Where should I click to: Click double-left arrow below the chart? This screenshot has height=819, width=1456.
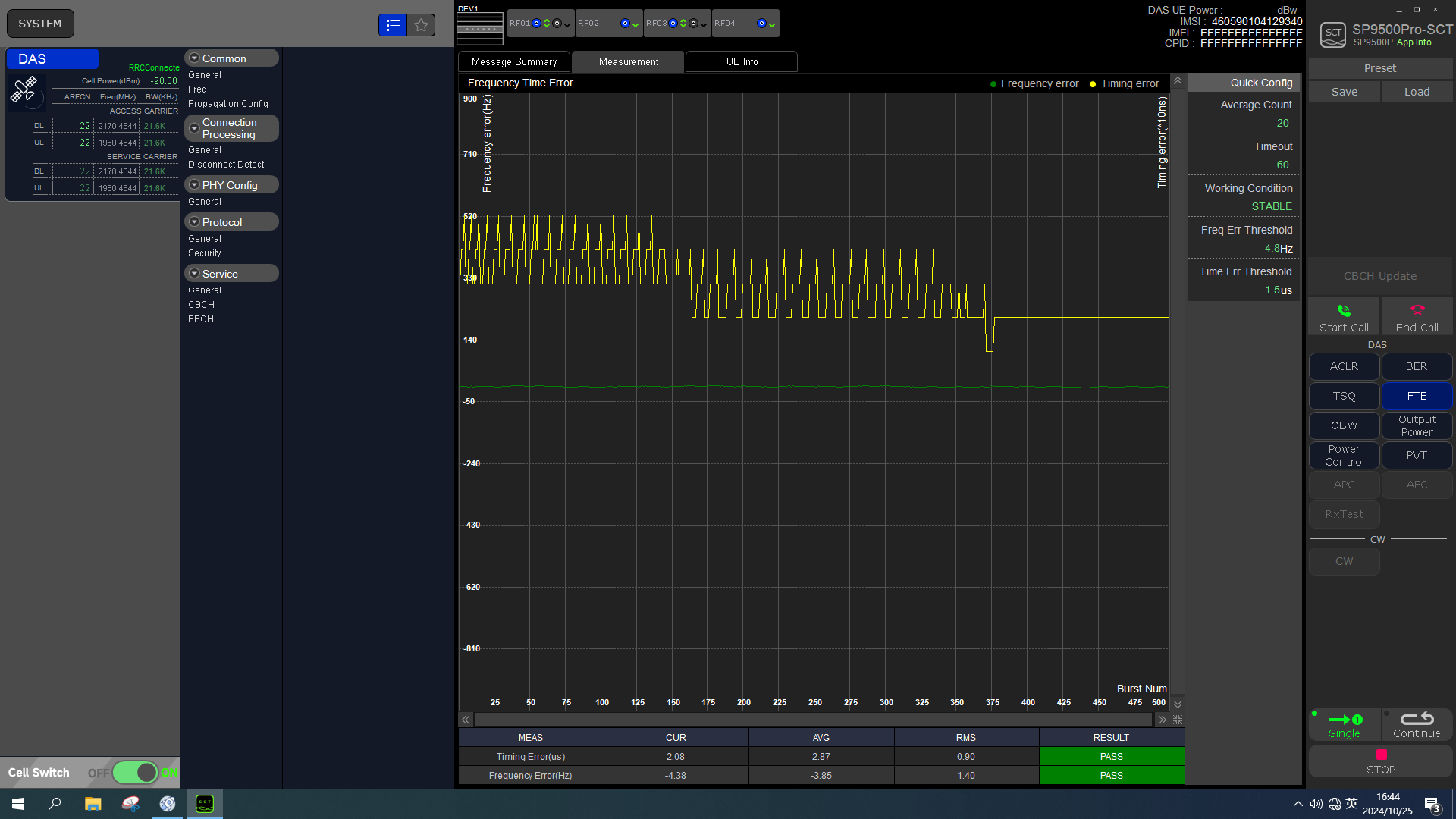[x=466, y=720]
